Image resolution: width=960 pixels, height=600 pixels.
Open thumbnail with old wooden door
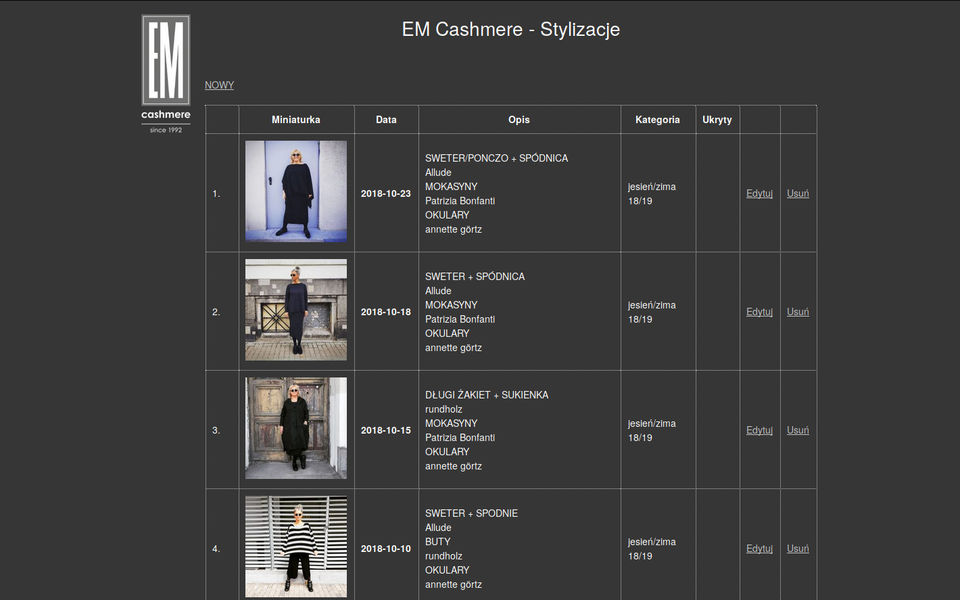(296, 428)
